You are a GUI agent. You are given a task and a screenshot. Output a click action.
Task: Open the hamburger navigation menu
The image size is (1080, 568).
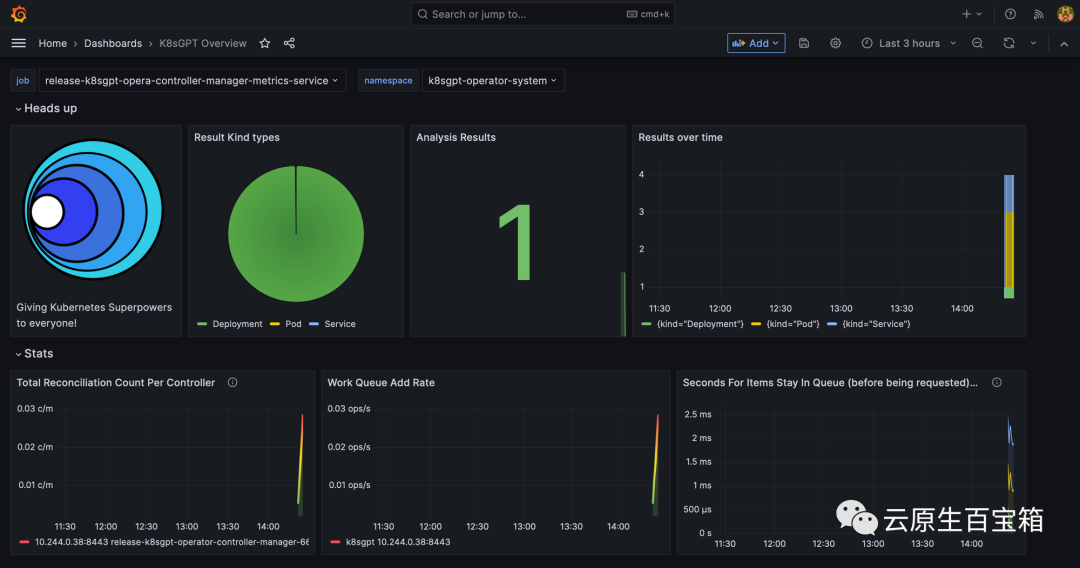[x=18, y=43]
